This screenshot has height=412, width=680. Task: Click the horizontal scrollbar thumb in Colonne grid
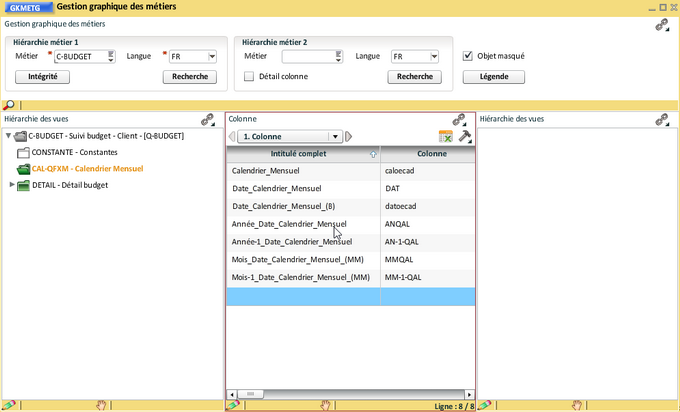[250, 394]
